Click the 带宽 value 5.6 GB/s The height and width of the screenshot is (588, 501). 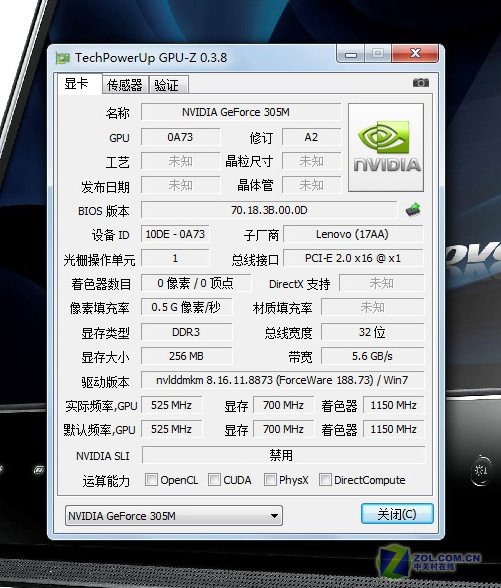pyautogui.click(x=372, y=356)
